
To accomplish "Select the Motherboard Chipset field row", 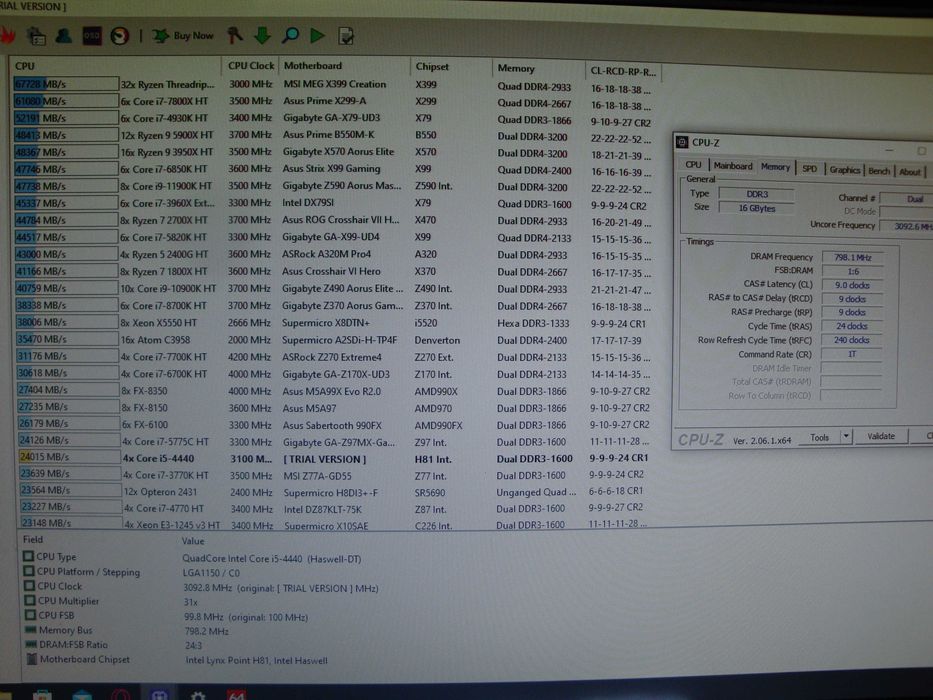I will [176, 660].
